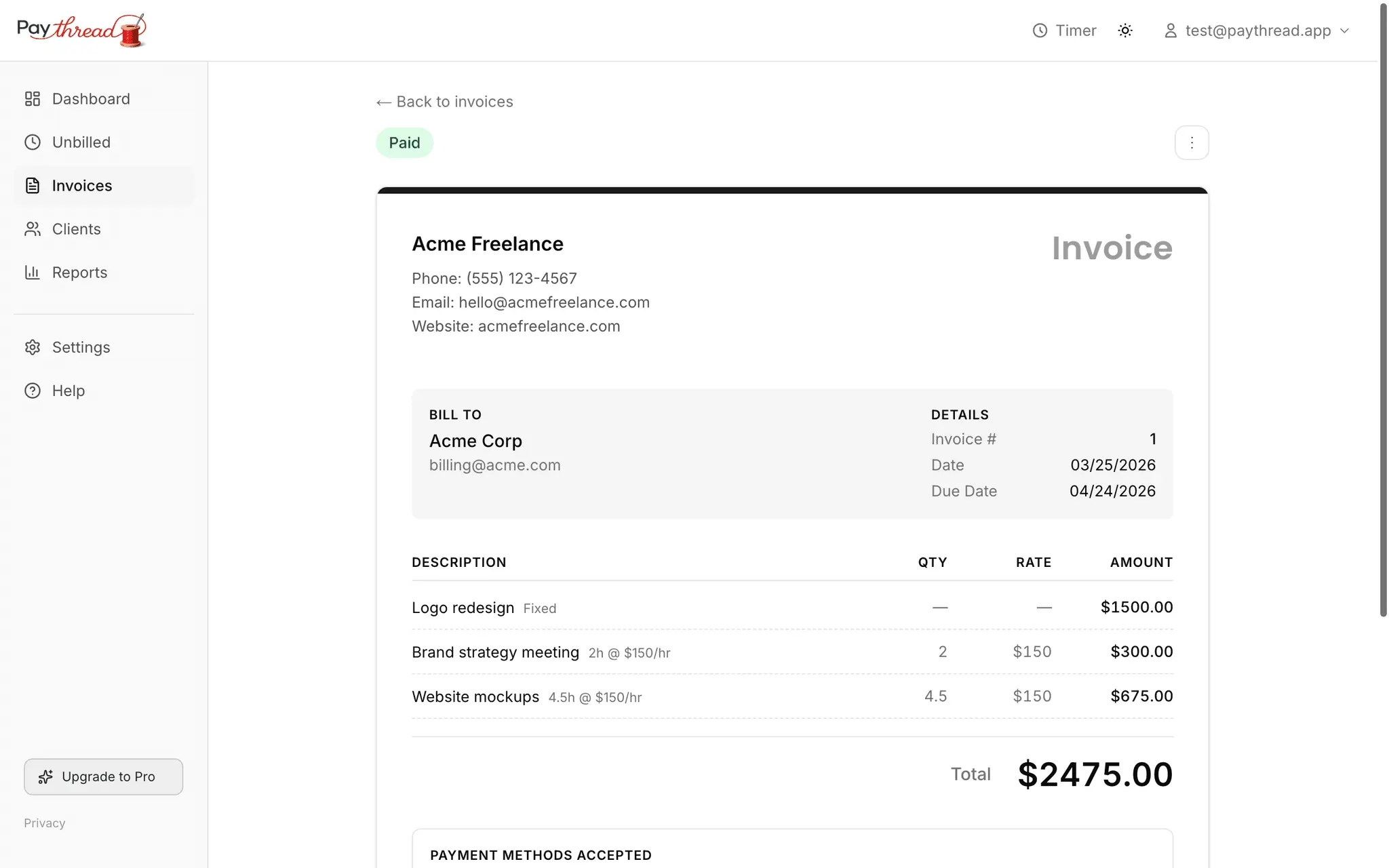Click Back to invoices link
Viewport: 1389px width, 868px height.
[x=445, y=102]
